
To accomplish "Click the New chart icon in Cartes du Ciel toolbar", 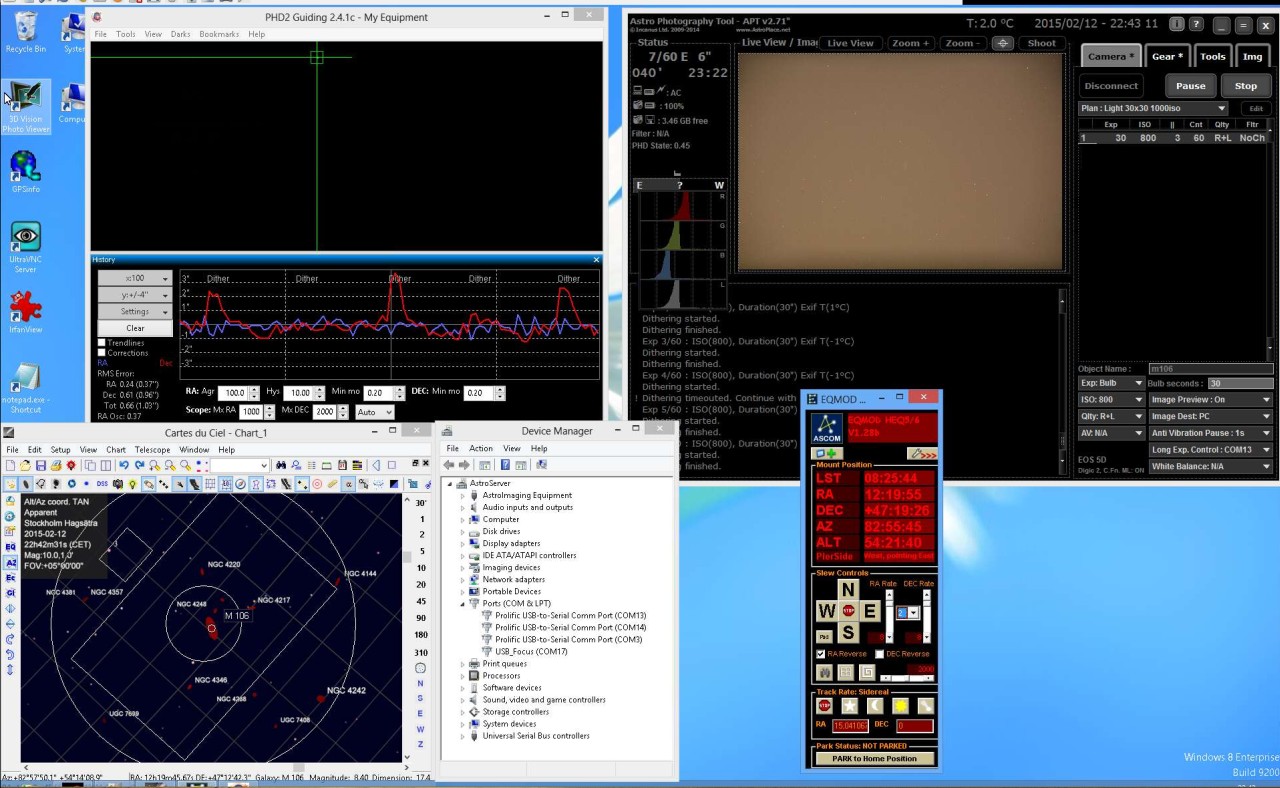I will (x=10, y=465).
